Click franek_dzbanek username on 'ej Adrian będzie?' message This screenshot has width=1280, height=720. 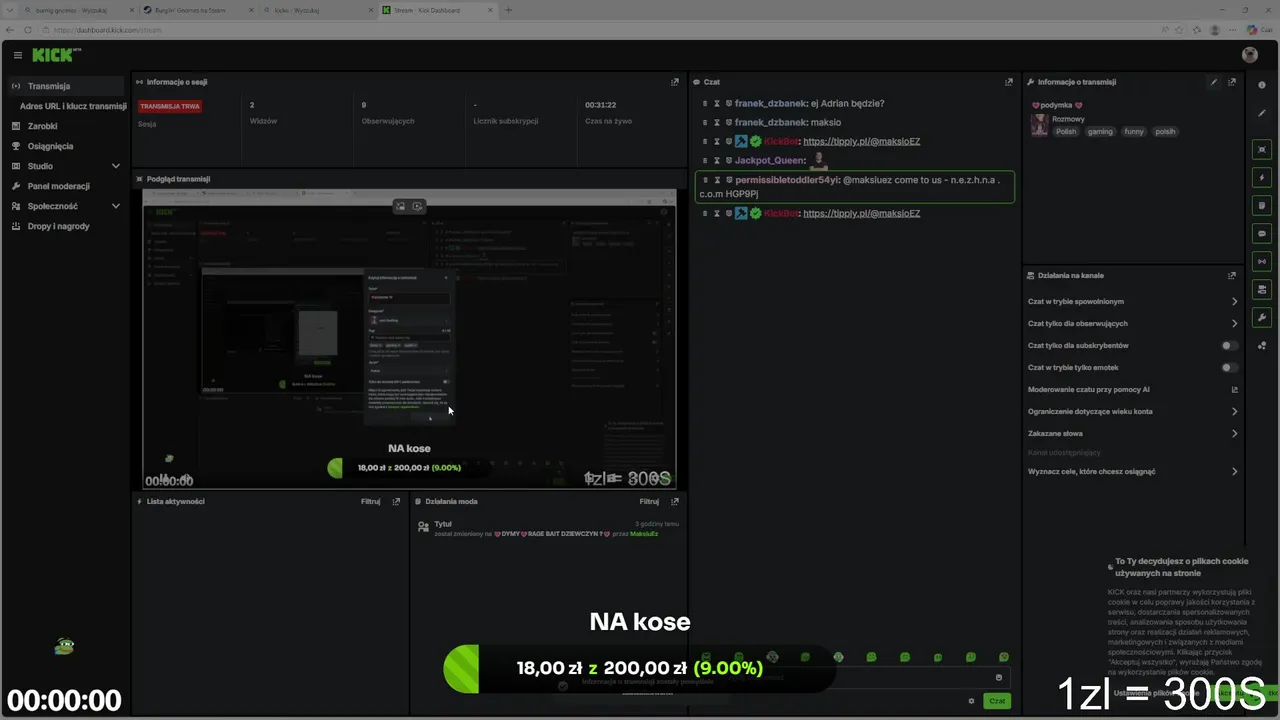click(x=771, y=103)
